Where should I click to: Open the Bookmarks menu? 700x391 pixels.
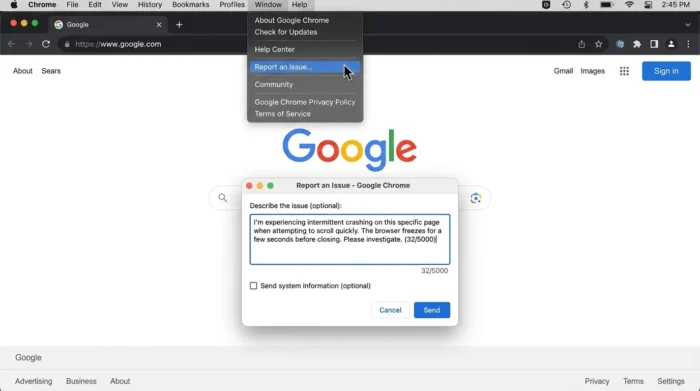click(x=191, y=5)
